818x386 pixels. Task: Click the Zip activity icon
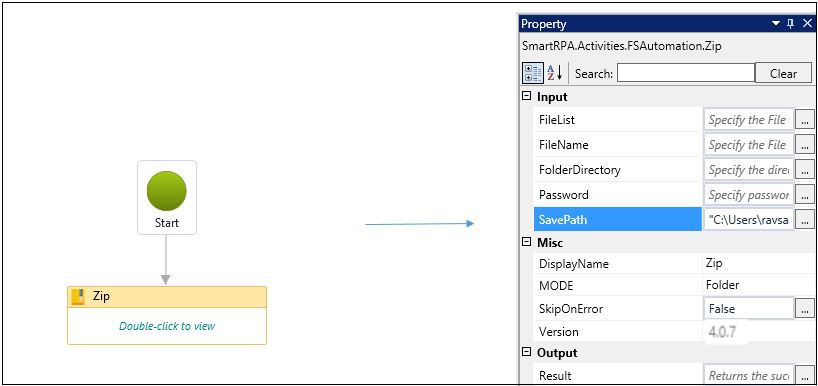[78, 297]
